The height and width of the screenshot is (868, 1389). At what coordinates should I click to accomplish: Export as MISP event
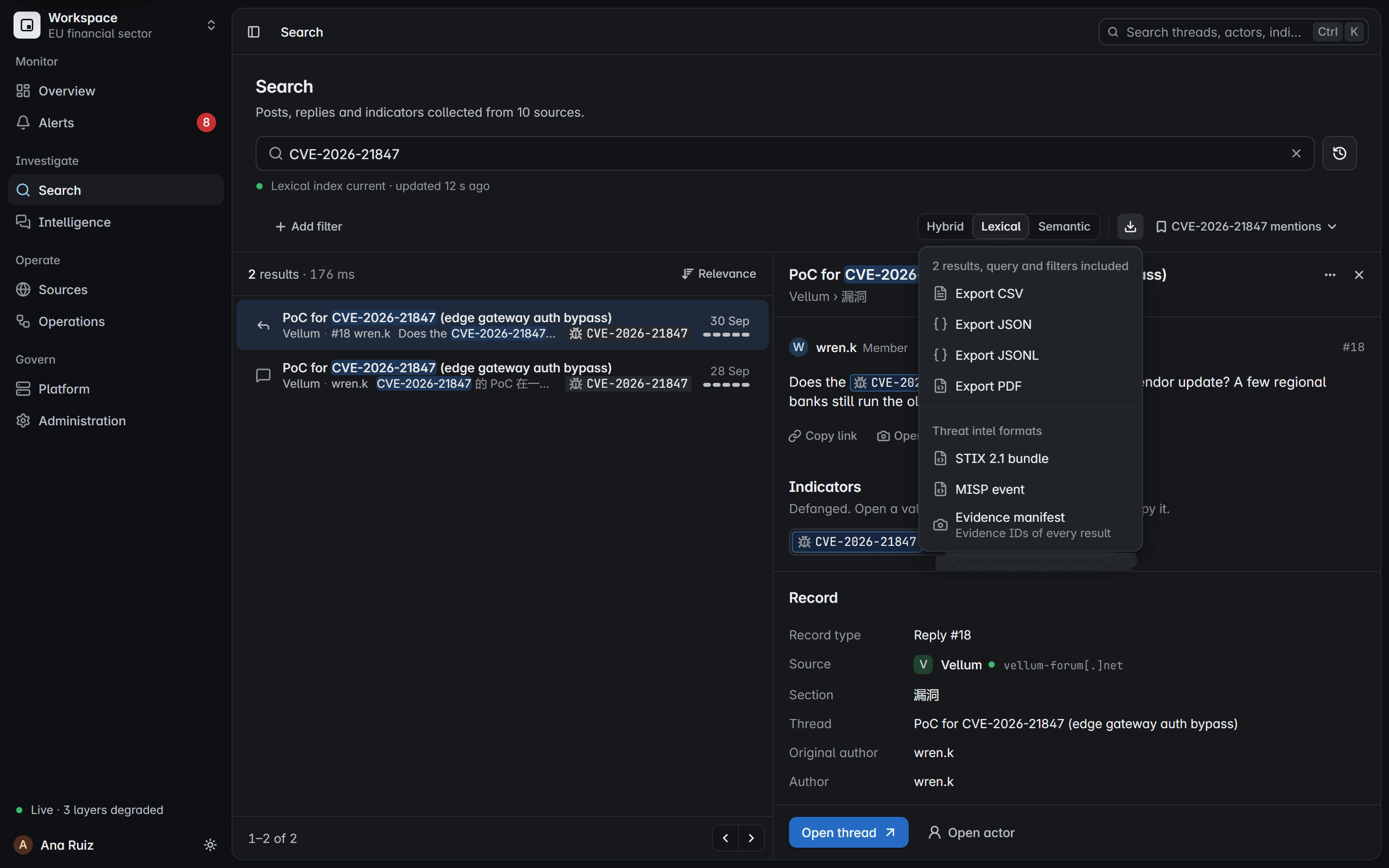[1030, 489]
